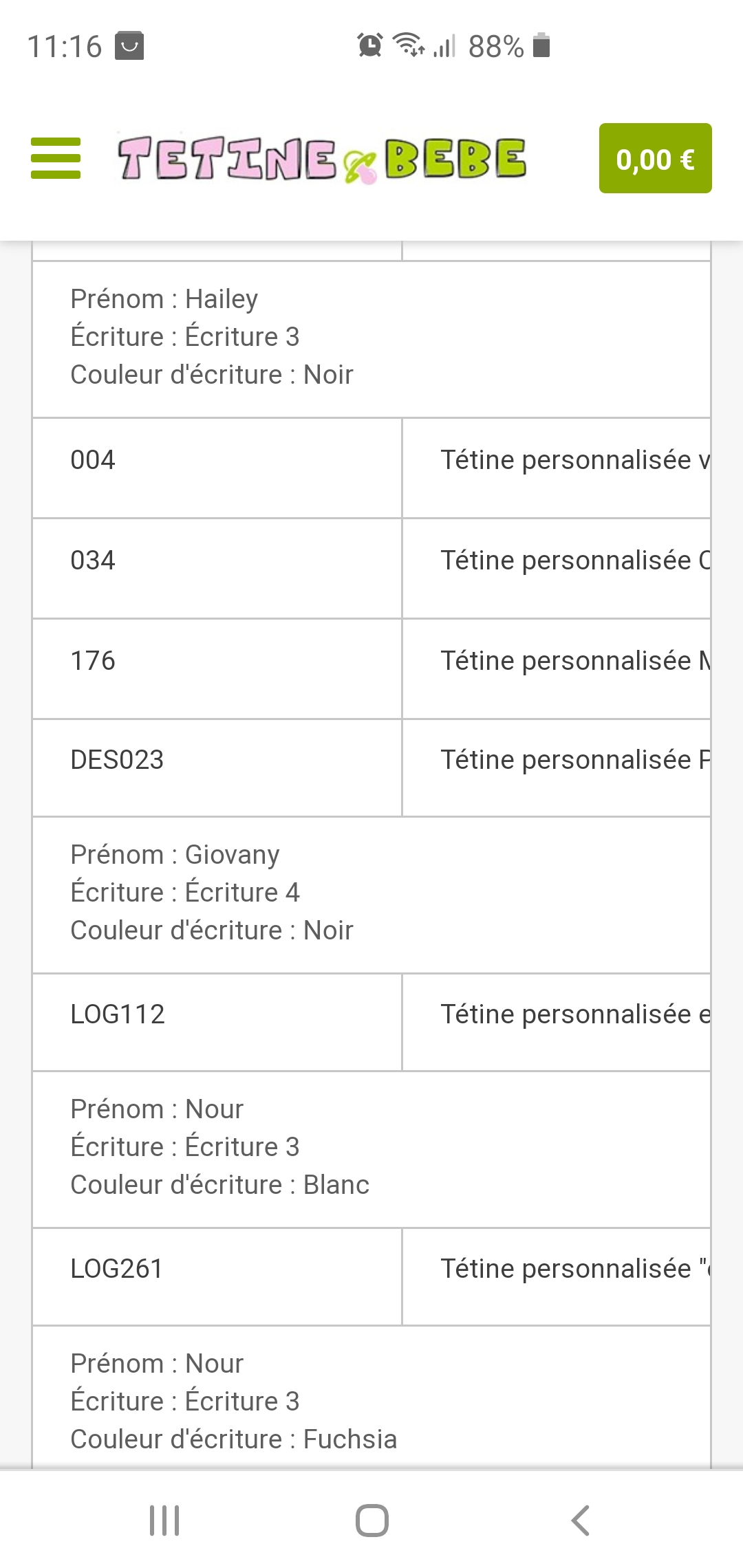Tap the Android back arrow

tap(580, 1520)
